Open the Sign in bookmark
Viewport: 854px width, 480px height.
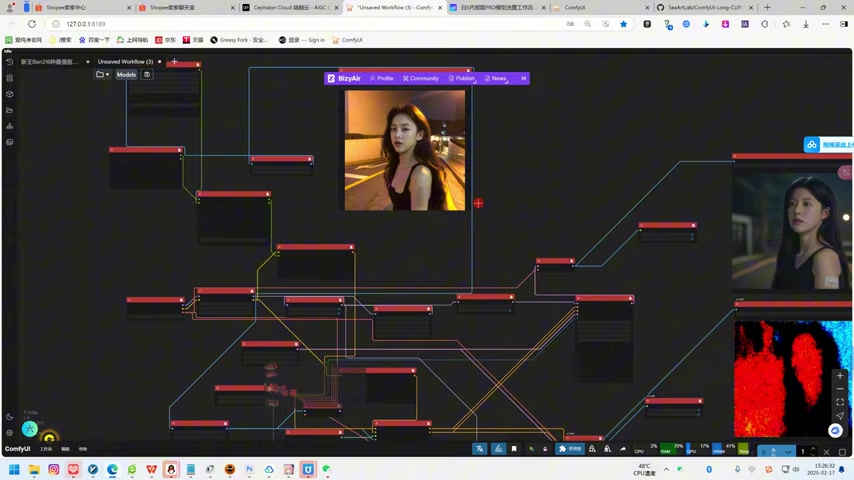302,40
